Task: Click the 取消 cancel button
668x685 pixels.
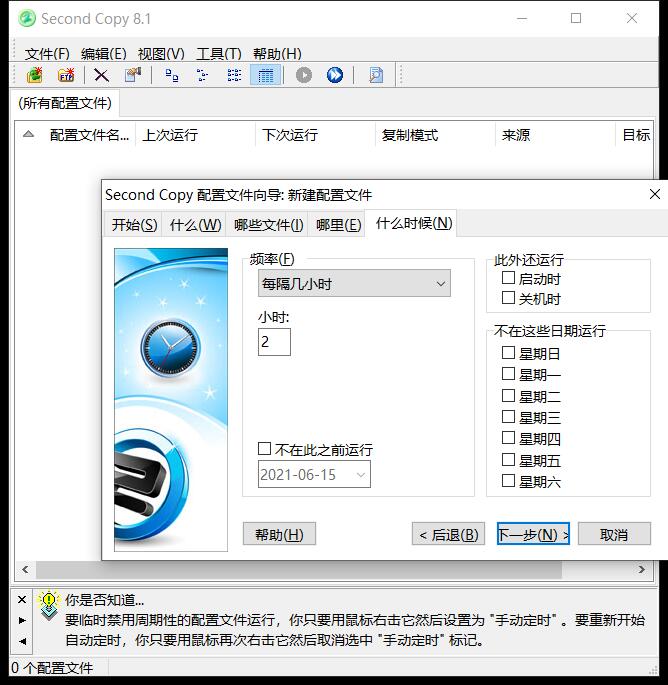Action: 614,534
